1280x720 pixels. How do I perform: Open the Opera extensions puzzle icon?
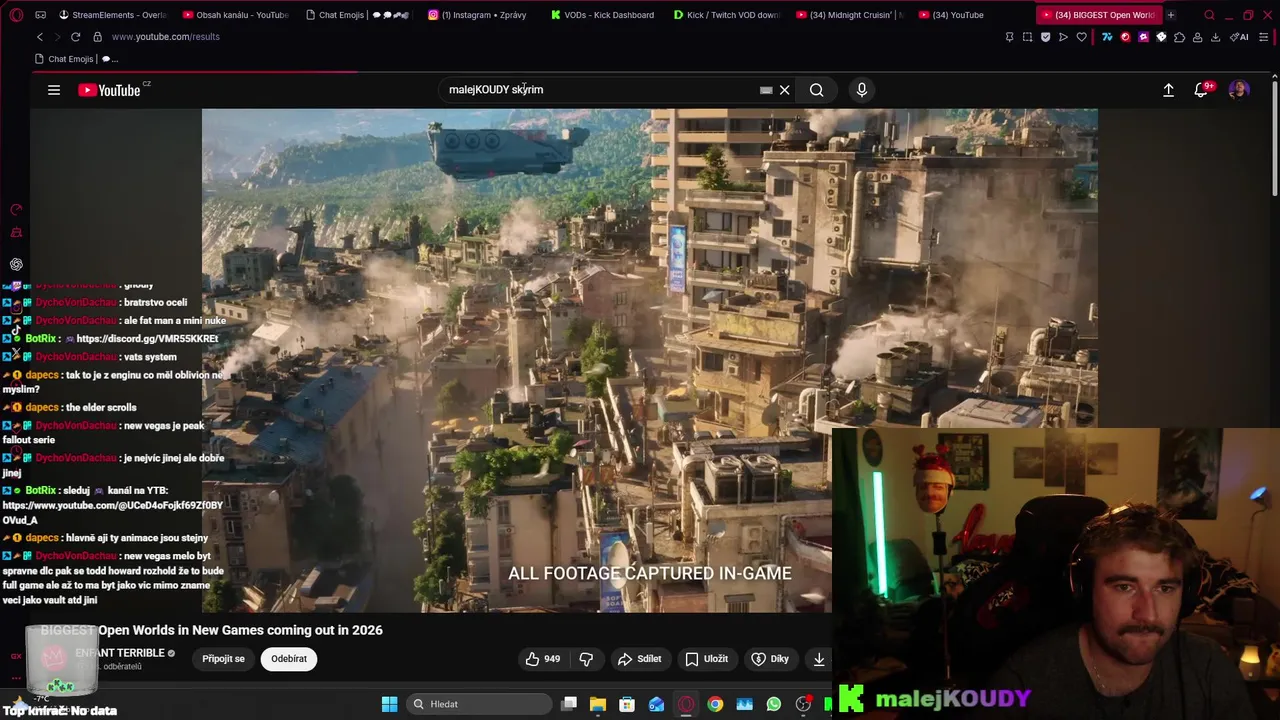point(1179,37)
